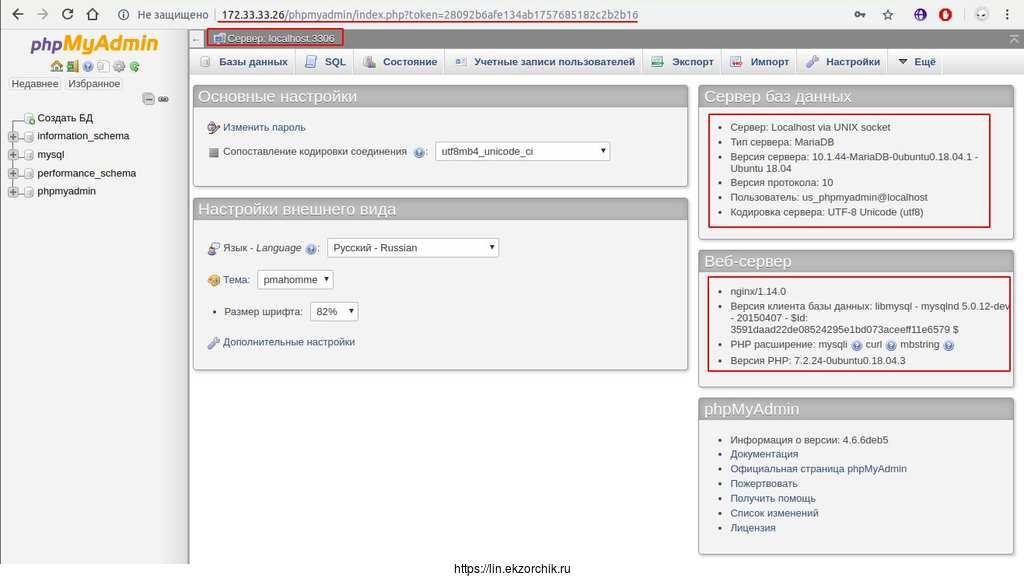Click the Изменить пароль link
This screenshot has width=1024, height=577.
point(264,128)
